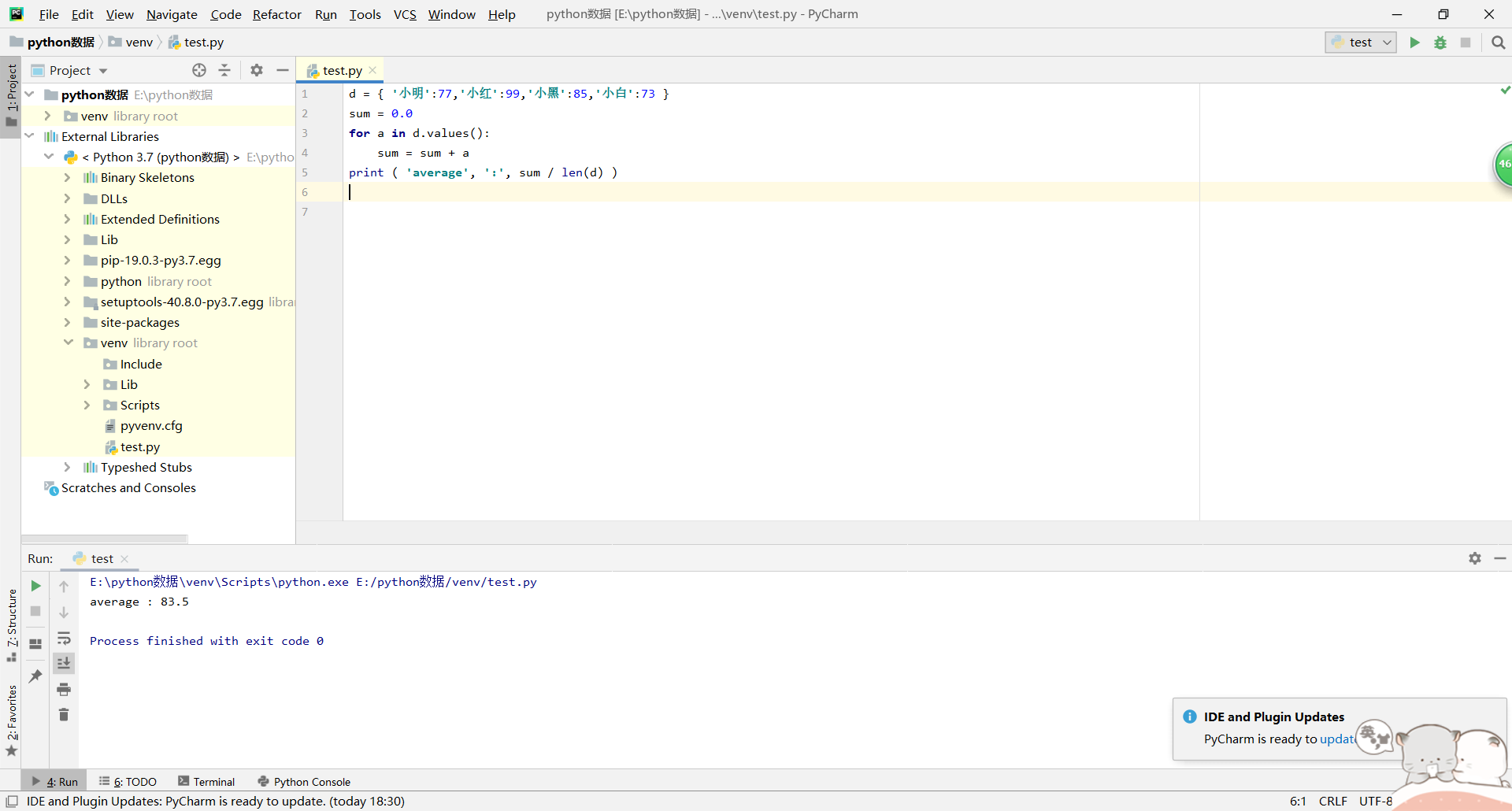The image size is (1512, 811).
Task: Switch to the 4: Run tool tab
Action: coord(55,782)
